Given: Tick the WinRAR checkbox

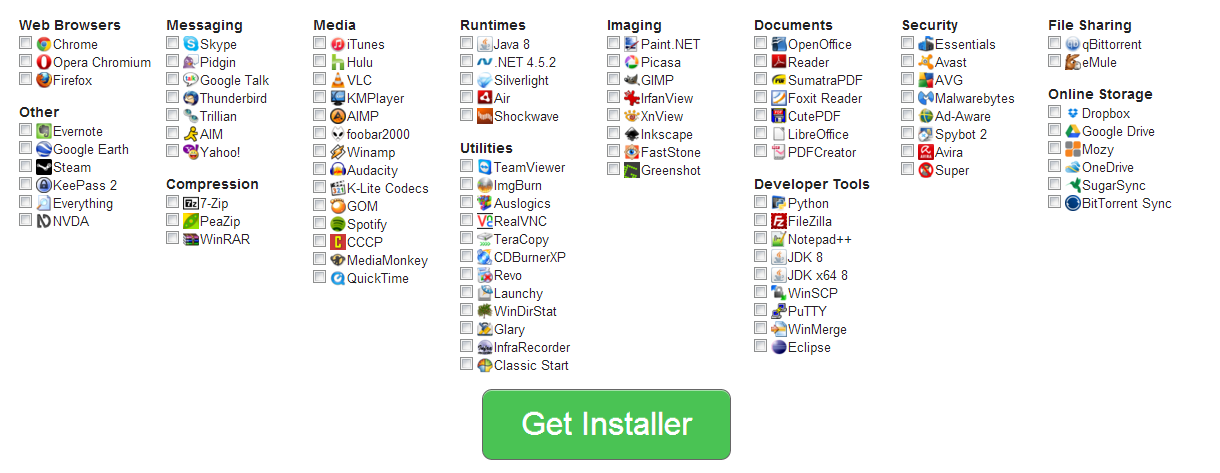Looking at the screenshot, I should (173, 238).
